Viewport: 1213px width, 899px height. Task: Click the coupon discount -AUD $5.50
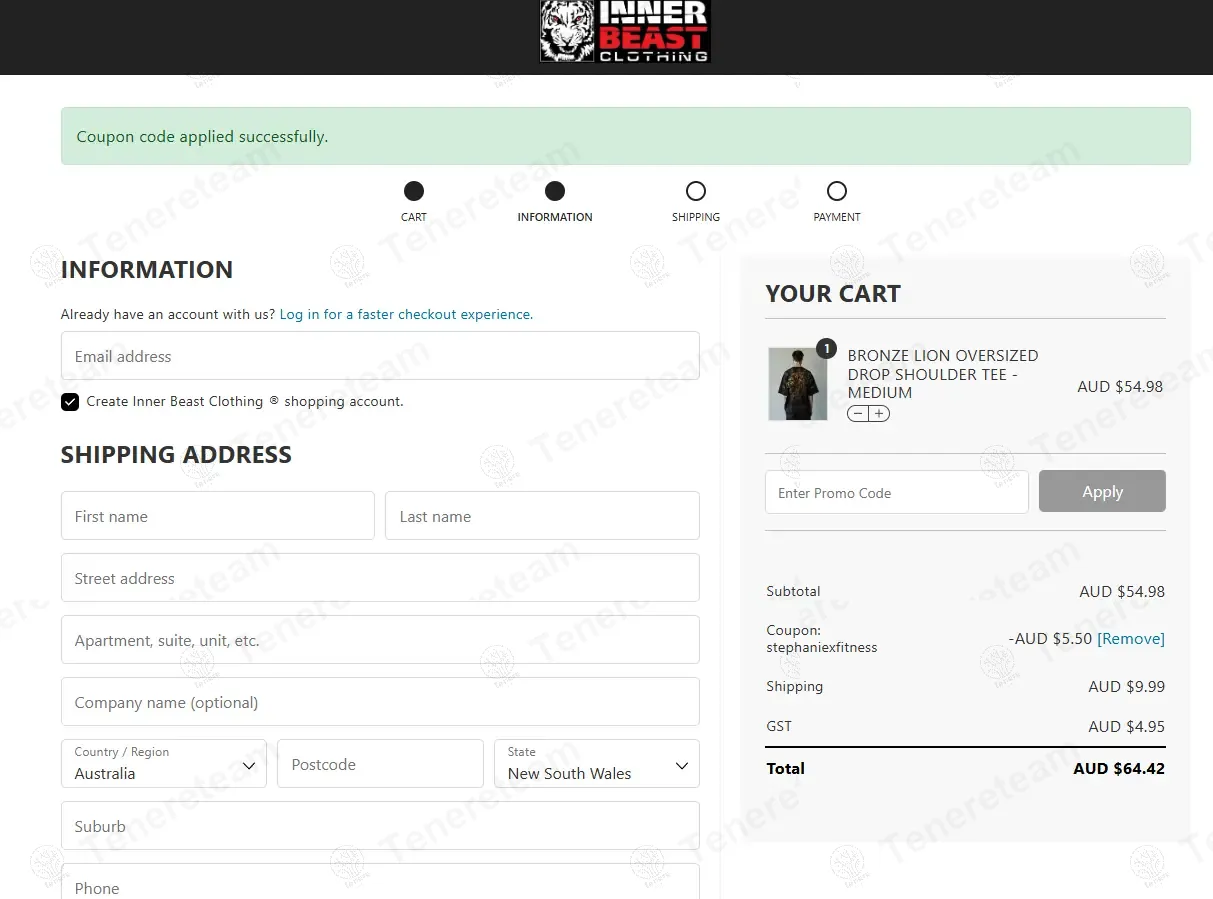[x=1050, y=639]
